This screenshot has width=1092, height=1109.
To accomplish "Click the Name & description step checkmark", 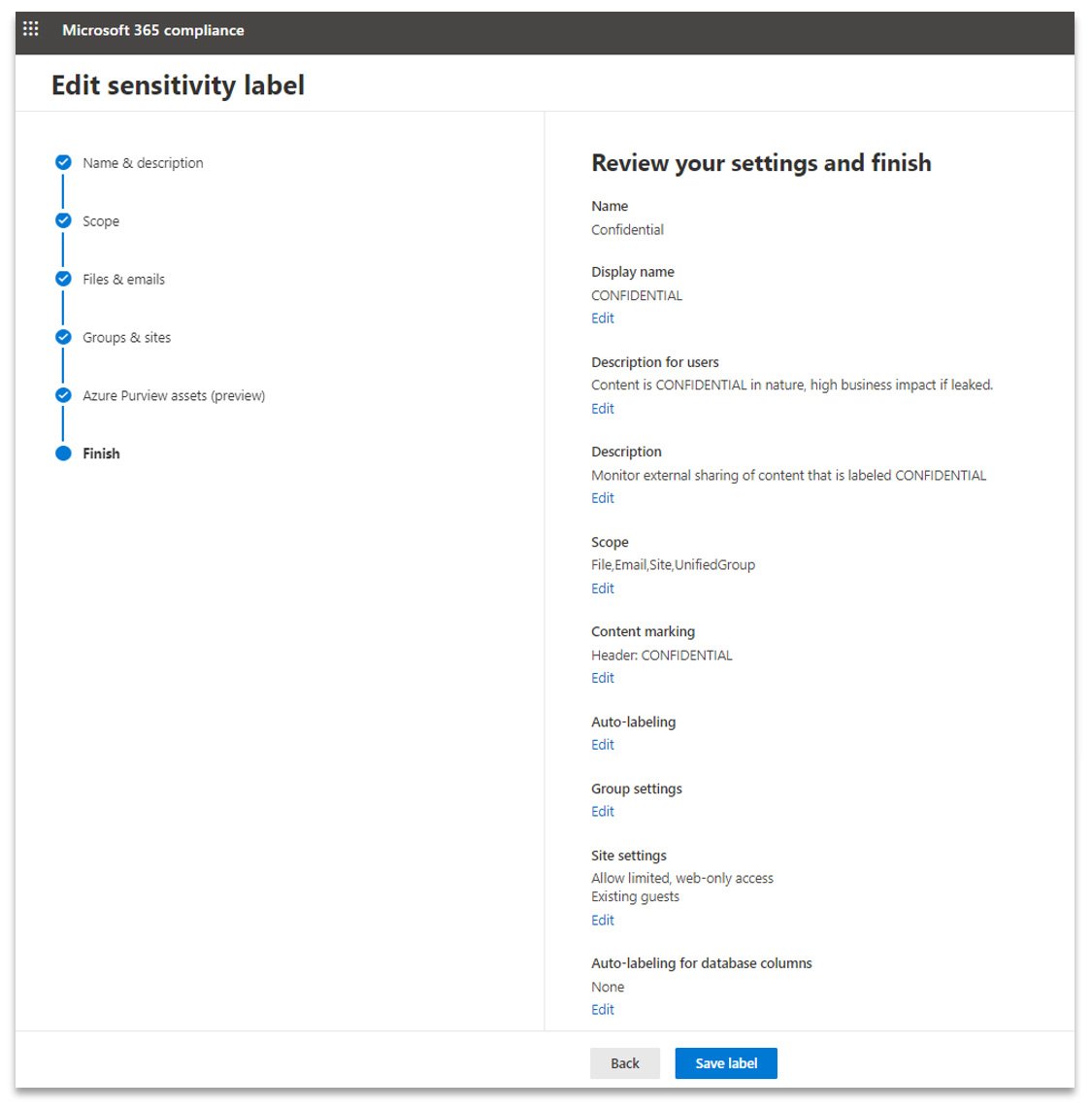I will click(63, 162).
